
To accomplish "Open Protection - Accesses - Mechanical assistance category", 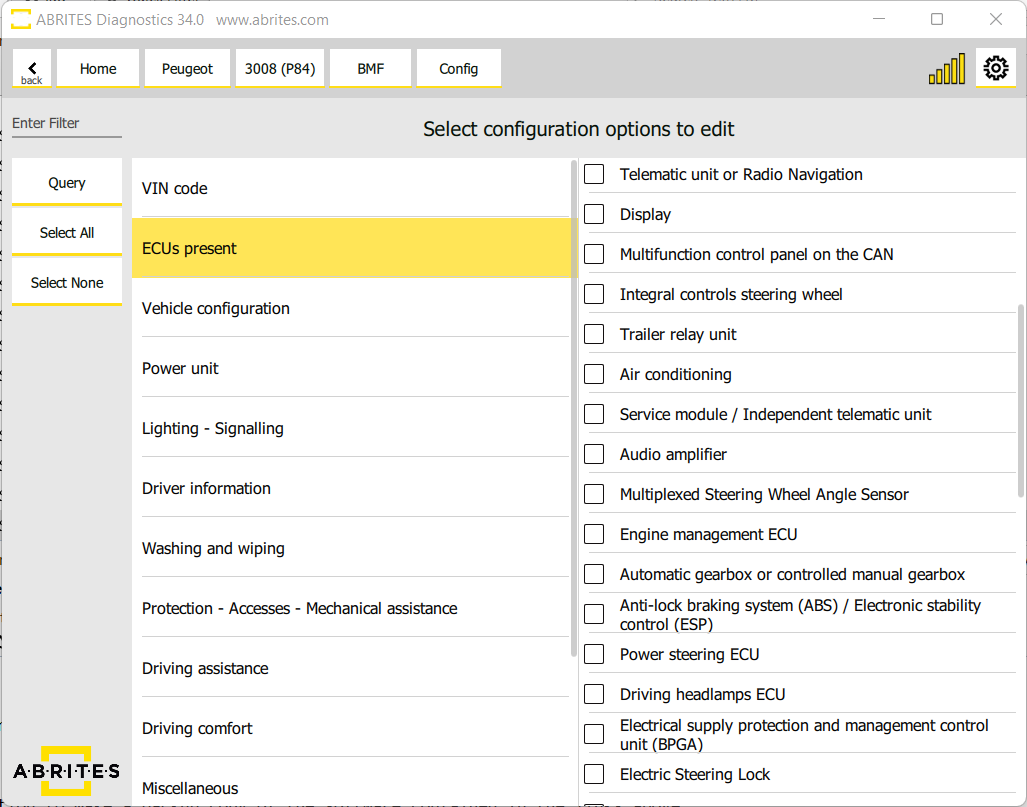I will coord(355,608).
